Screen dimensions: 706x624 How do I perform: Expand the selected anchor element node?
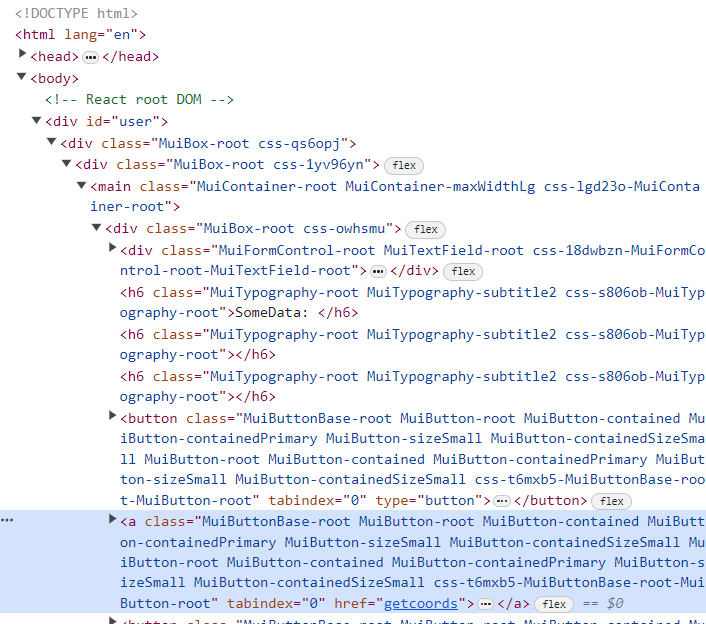(113, 519)
